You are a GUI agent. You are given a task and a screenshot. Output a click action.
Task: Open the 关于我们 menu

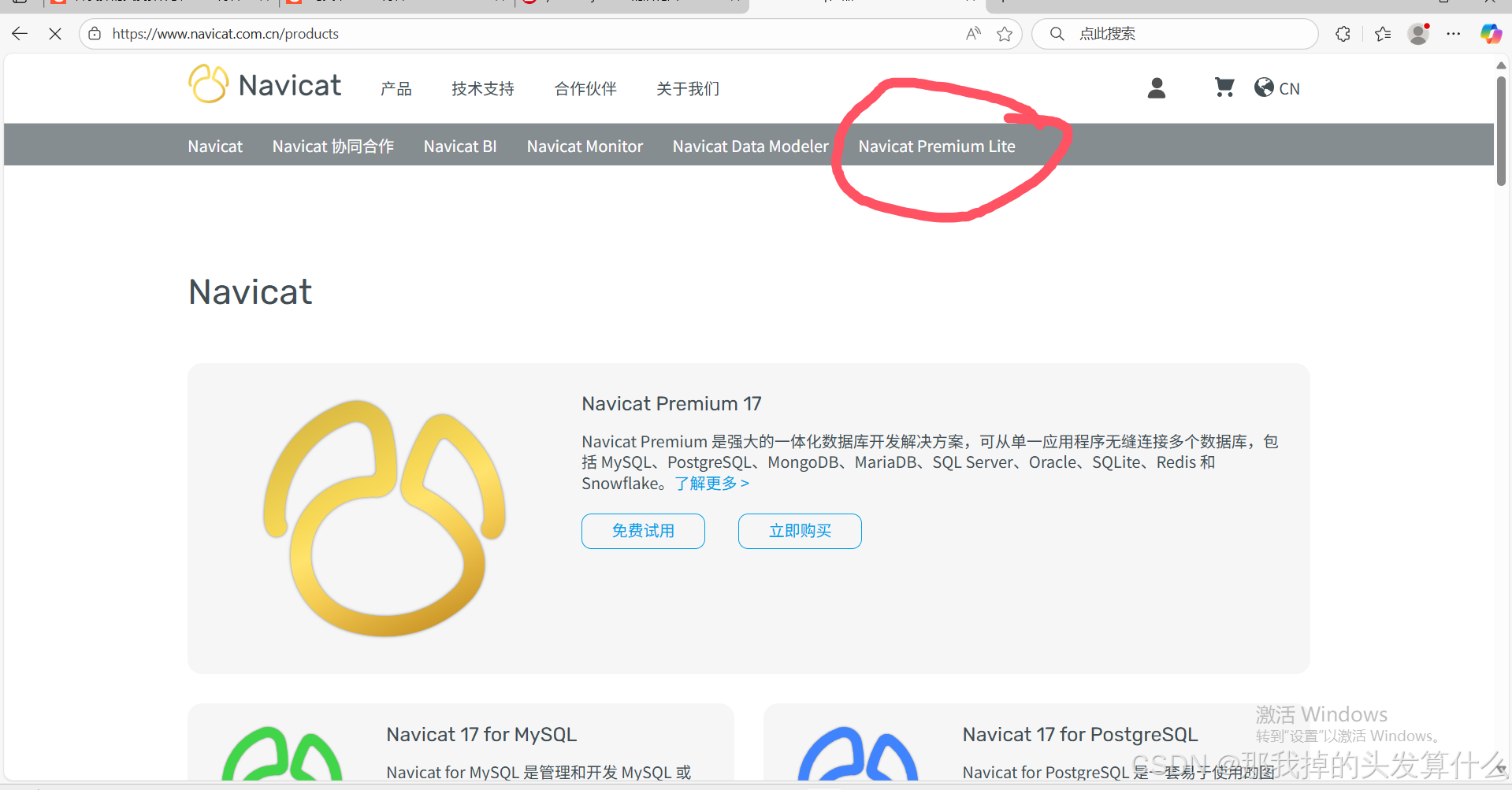click(x=688, y=89)
